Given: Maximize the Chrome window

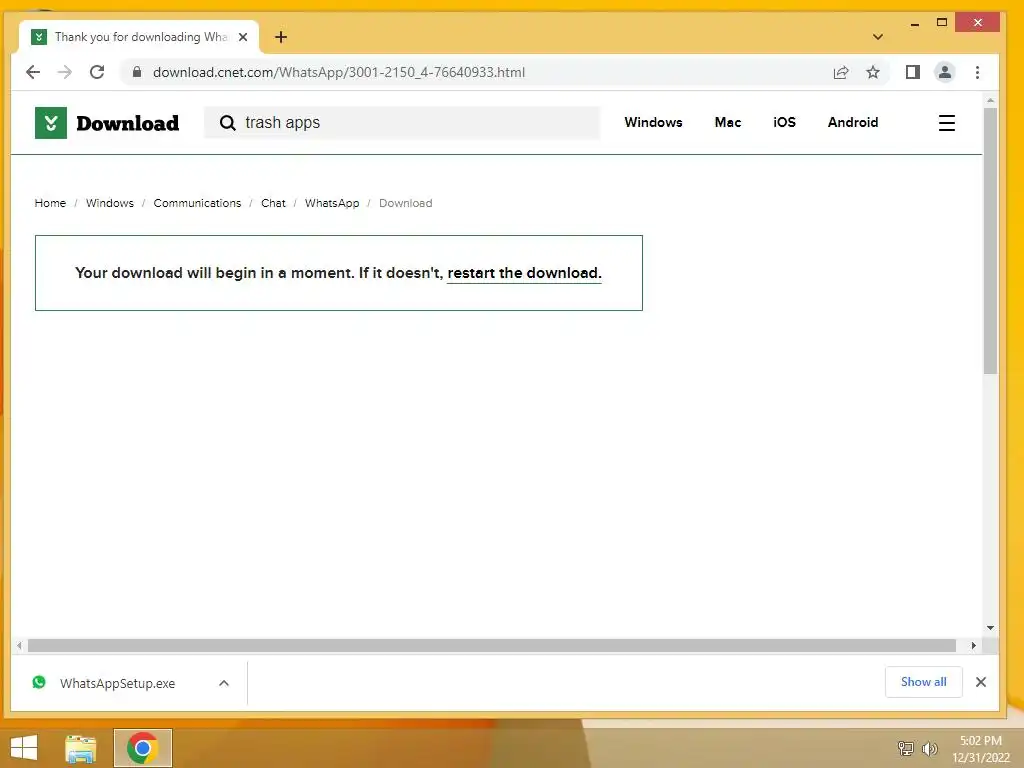Looking at the screenshot, I should 942,23.
